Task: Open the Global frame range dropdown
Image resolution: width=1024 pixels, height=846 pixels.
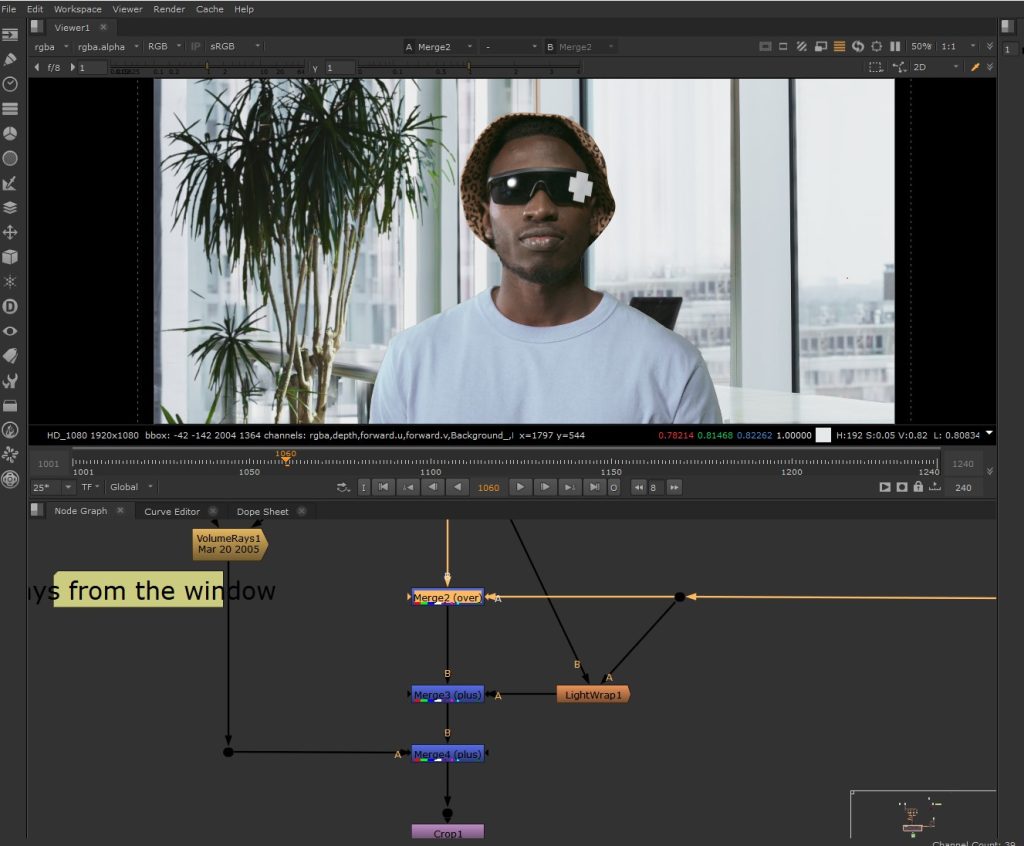Action: coord(131,487)
